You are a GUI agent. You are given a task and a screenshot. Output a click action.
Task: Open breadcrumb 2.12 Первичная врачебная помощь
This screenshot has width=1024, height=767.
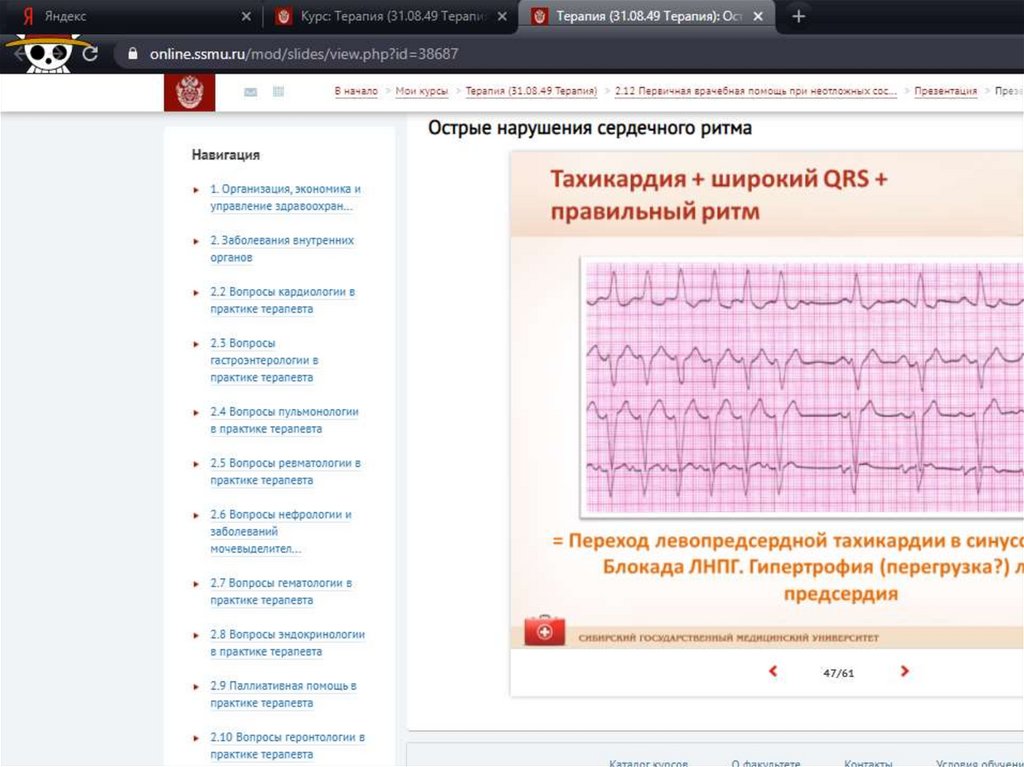pyautogui.click(x=756, y=91)
